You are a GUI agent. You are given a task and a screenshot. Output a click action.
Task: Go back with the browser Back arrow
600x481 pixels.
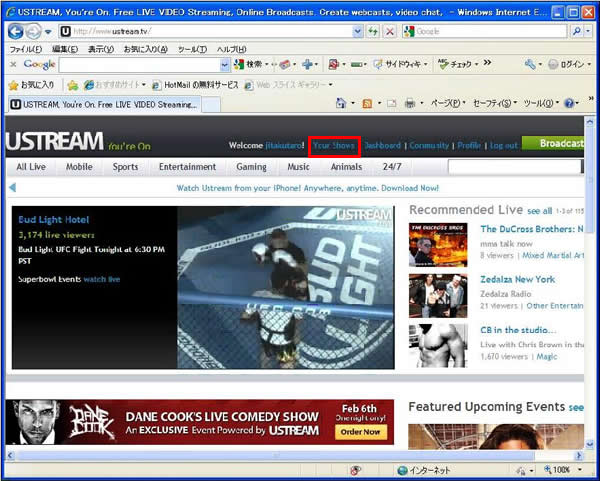(x=15, y=31)
